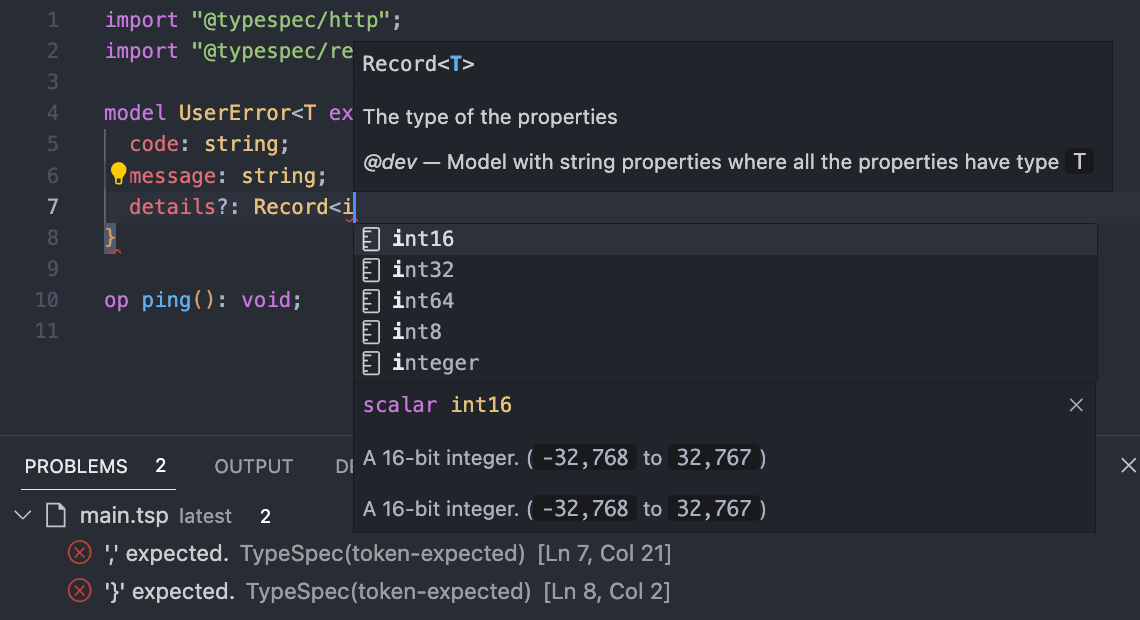The height and width of the screenshot is (620, 1140).
Task: Click the main.tsp file icon in Problems
Action: [x=56, y=516]
